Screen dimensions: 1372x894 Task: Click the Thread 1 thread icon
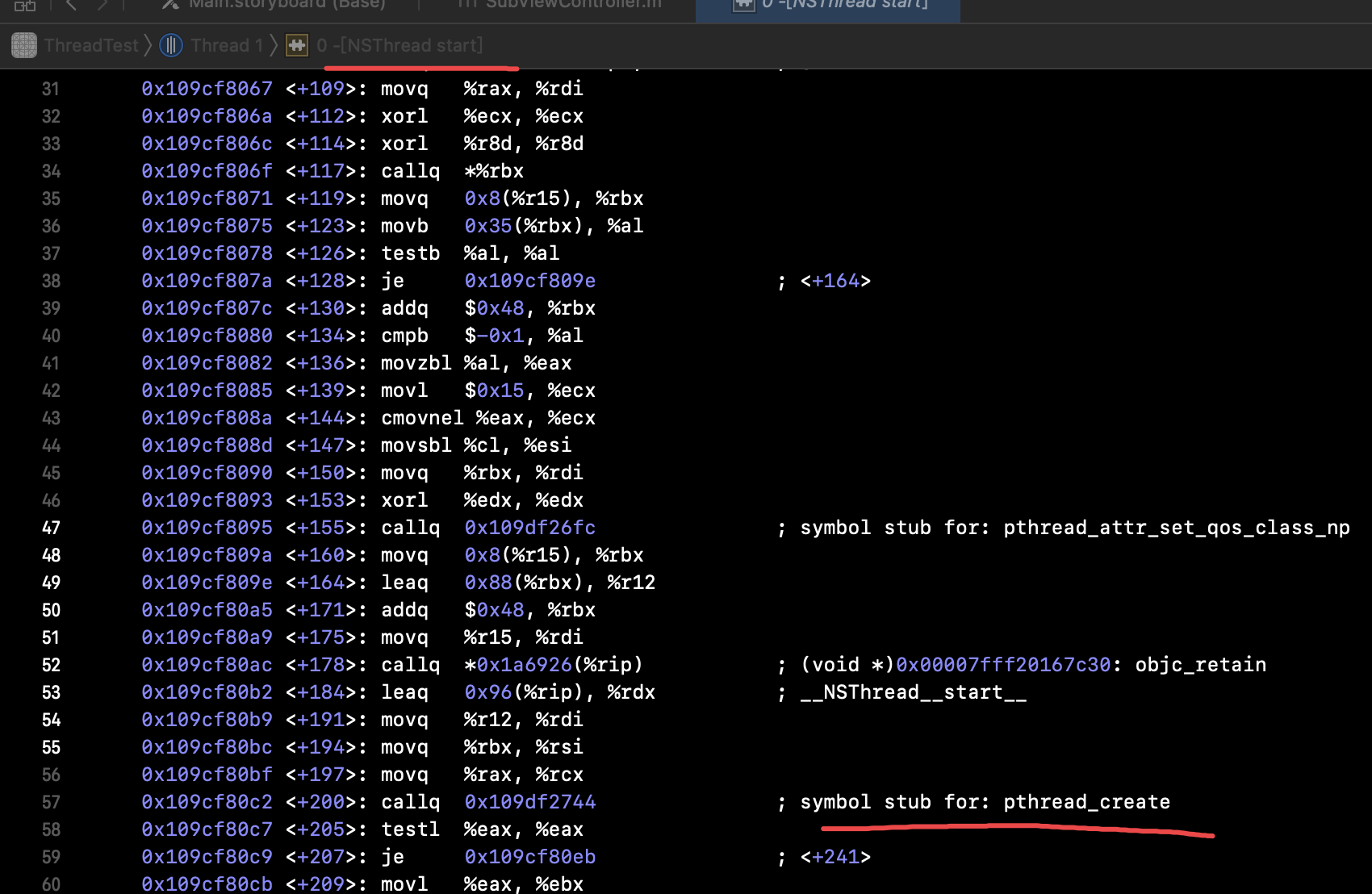[171, 45]
